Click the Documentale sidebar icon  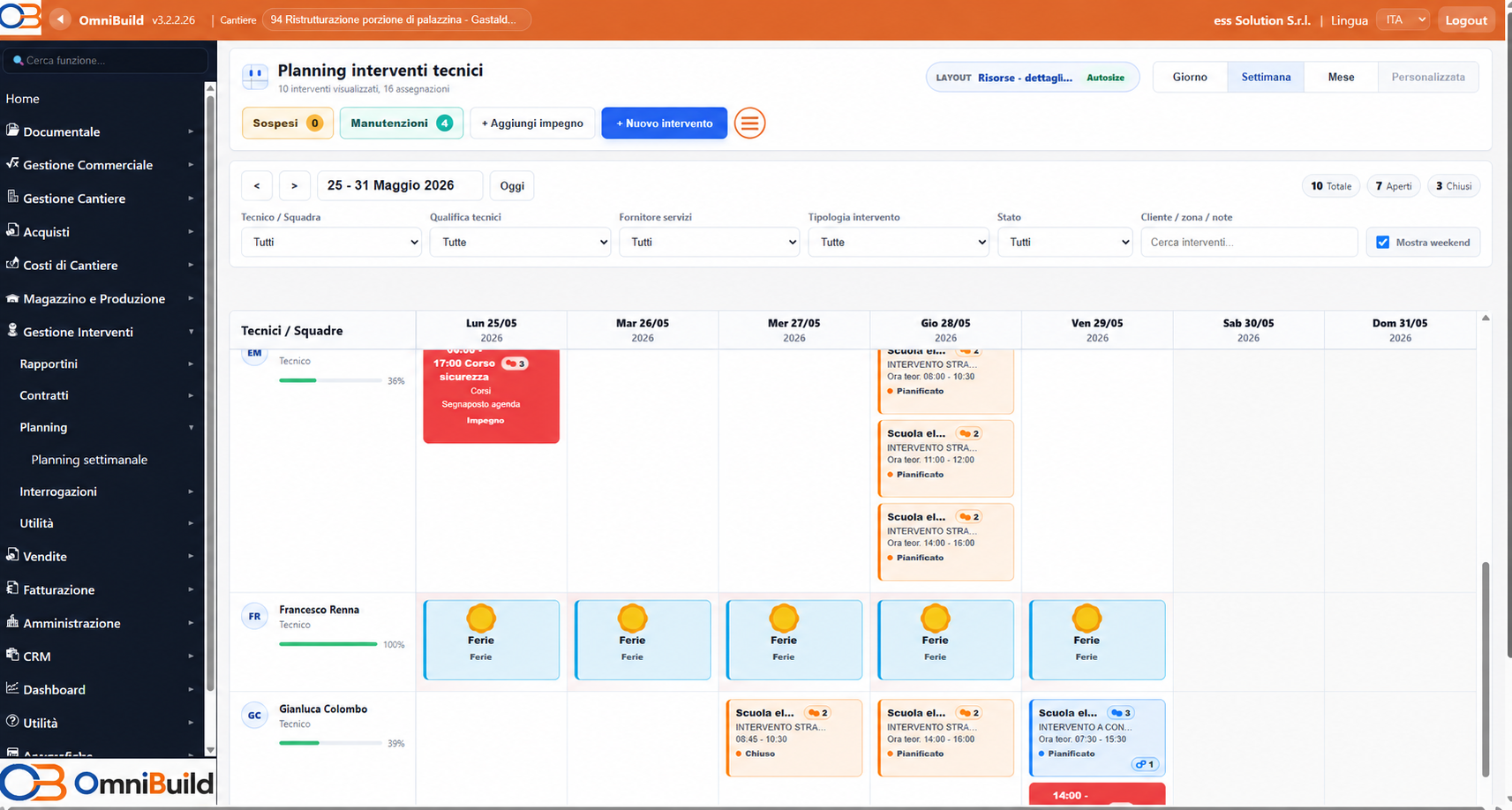12,131
